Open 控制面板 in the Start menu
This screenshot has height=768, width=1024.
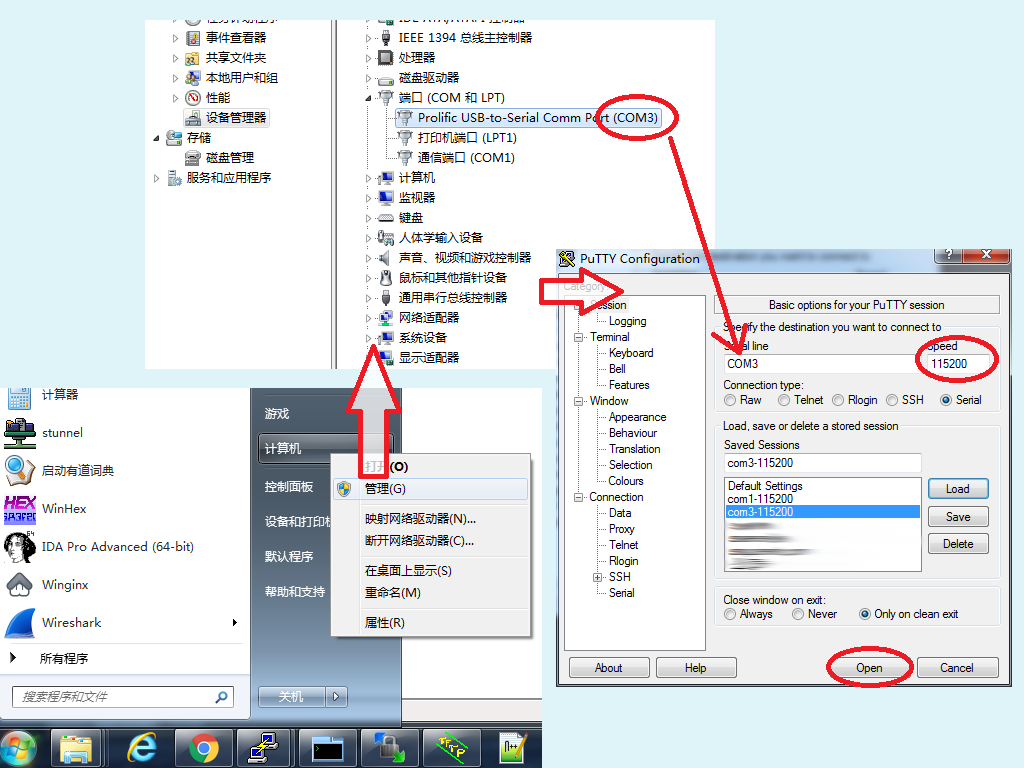pyautogui.click(x=289, y=487)
